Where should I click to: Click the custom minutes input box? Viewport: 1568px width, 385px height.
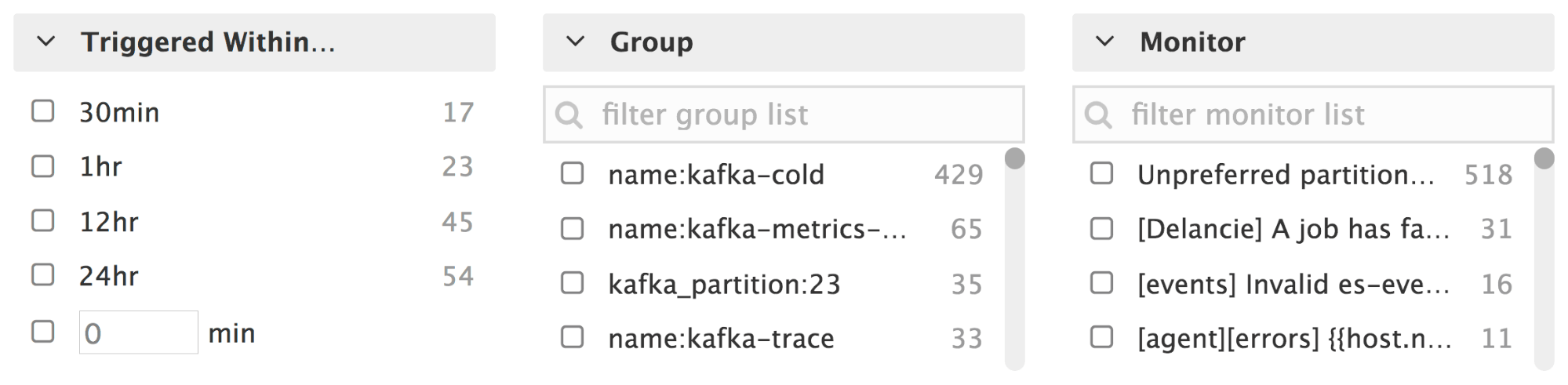139,332
